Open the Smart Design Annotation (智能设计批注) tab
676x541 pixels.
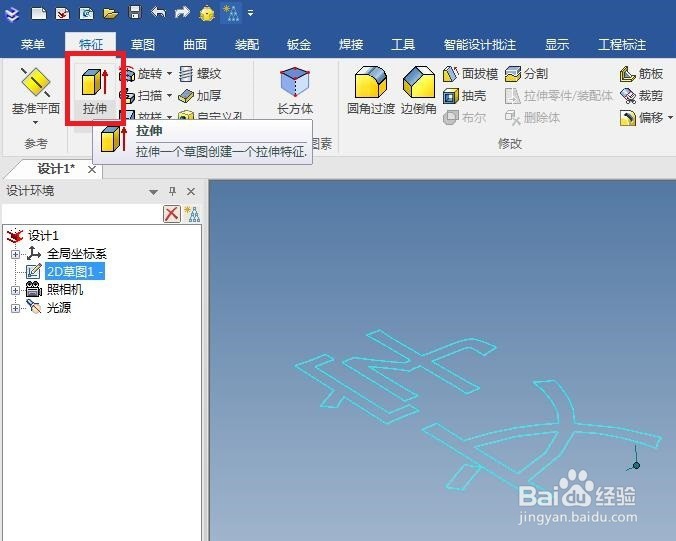[x=480, y=44]
